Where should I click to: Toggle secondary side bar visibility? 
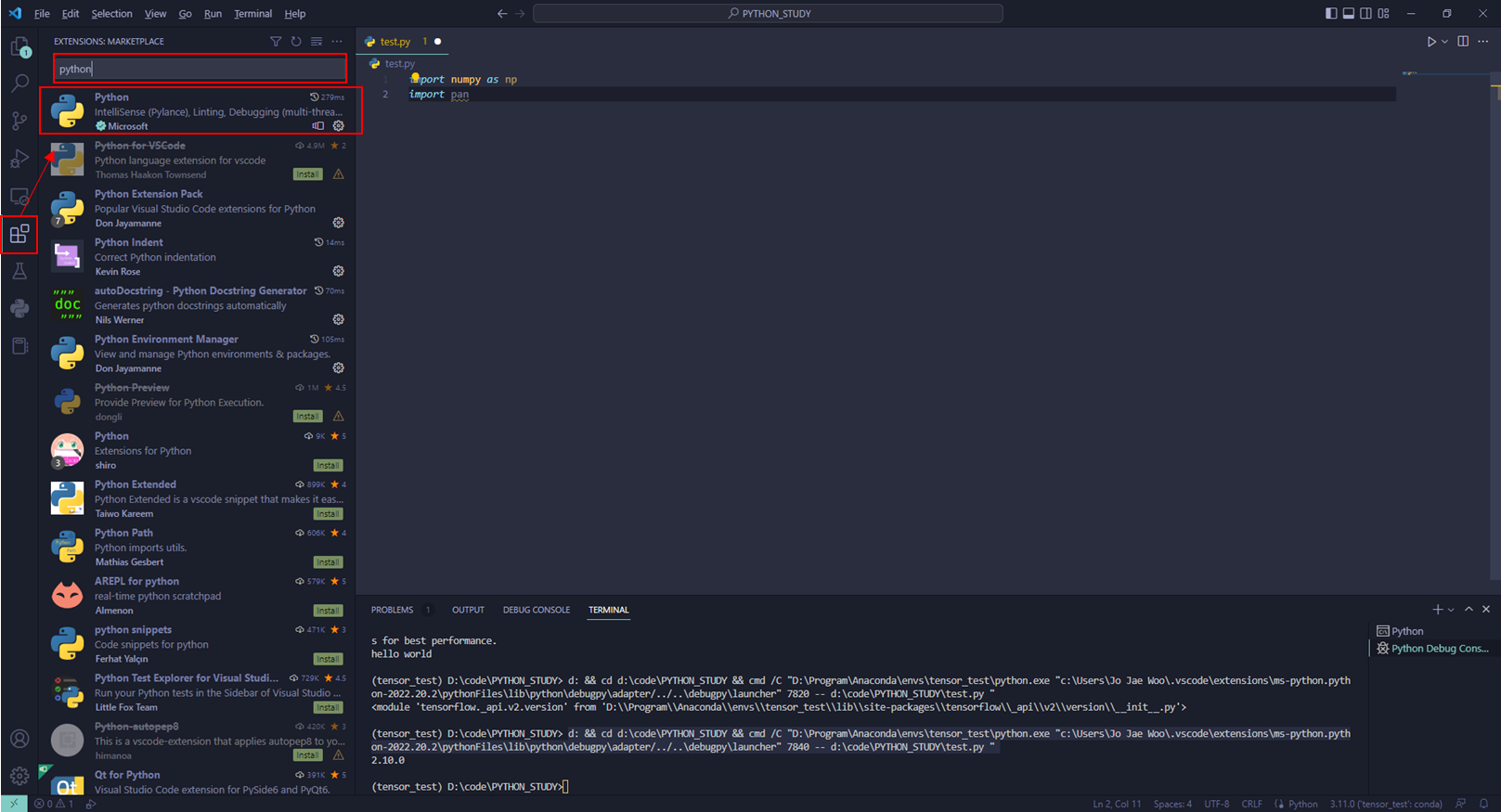1366,14
